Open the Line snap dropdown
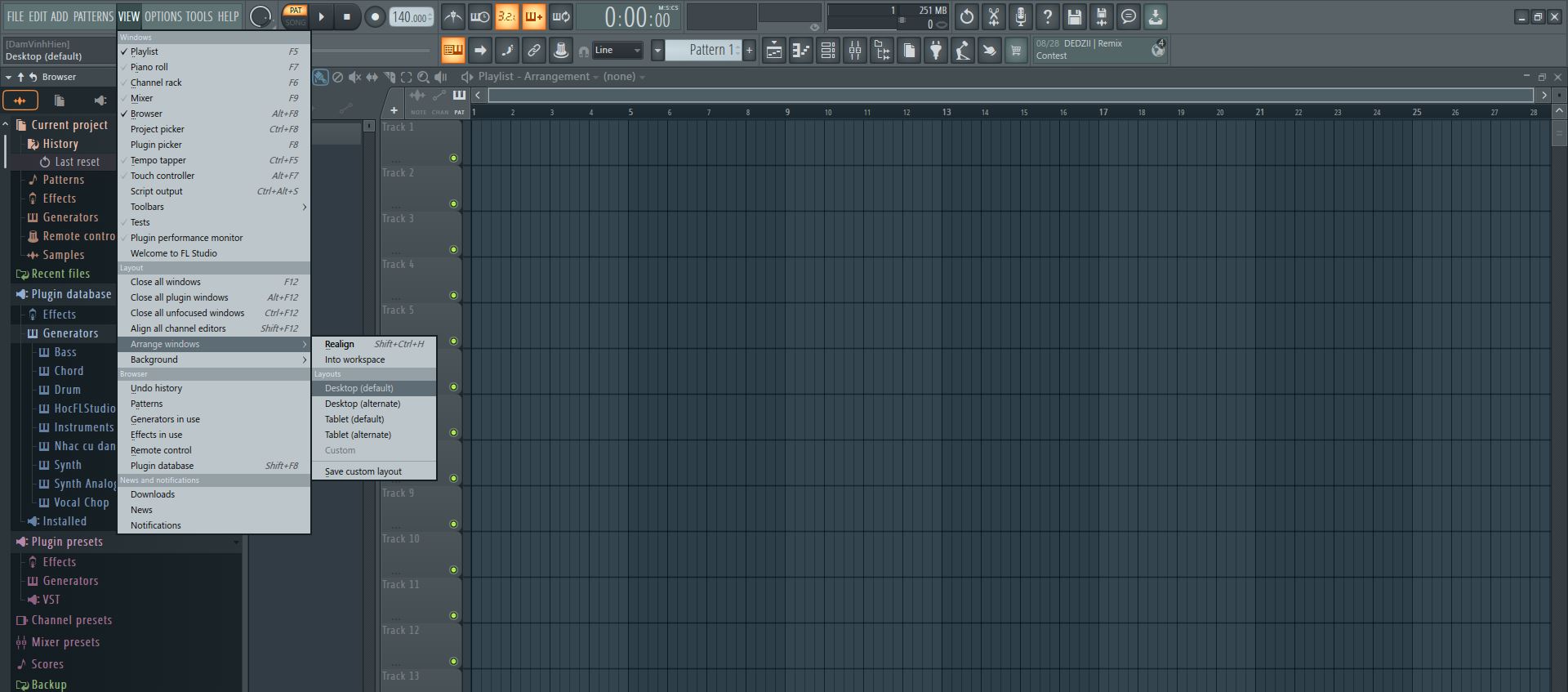The width and height of the screenshot is (1568, 692). point(617,51)
